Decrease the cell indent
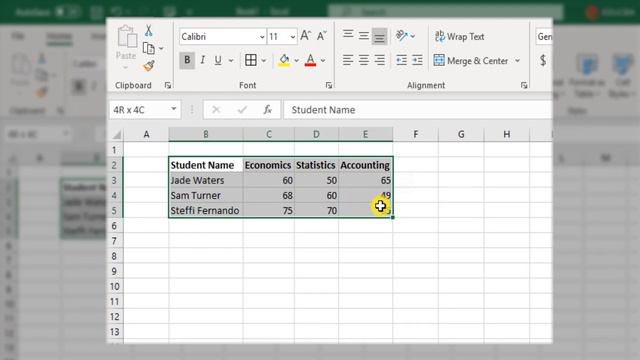The width and height of the screenshot is (640, 360). [x=402, y=60]
